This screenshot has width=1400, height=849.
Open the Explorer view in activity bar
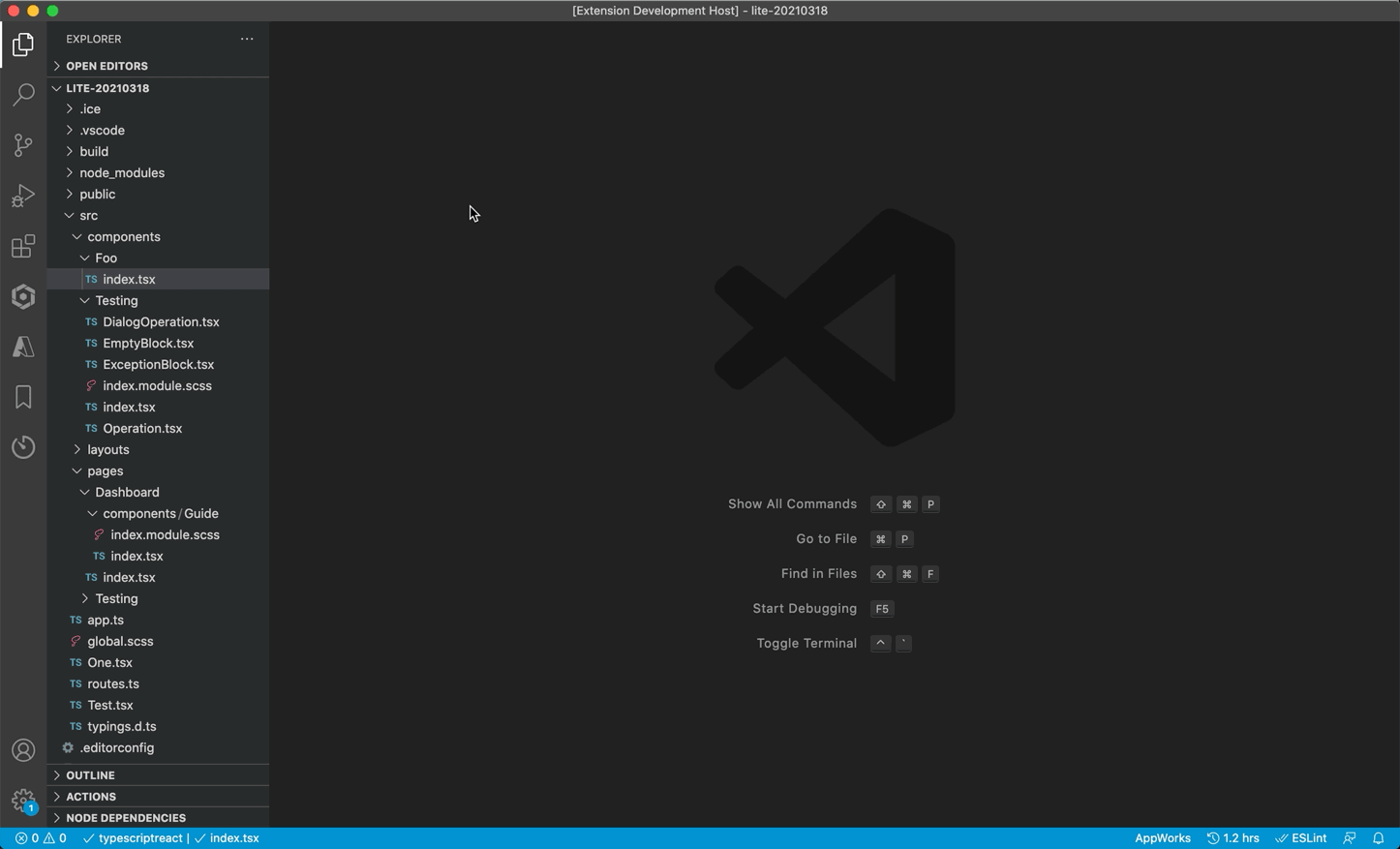coord(23,45)
